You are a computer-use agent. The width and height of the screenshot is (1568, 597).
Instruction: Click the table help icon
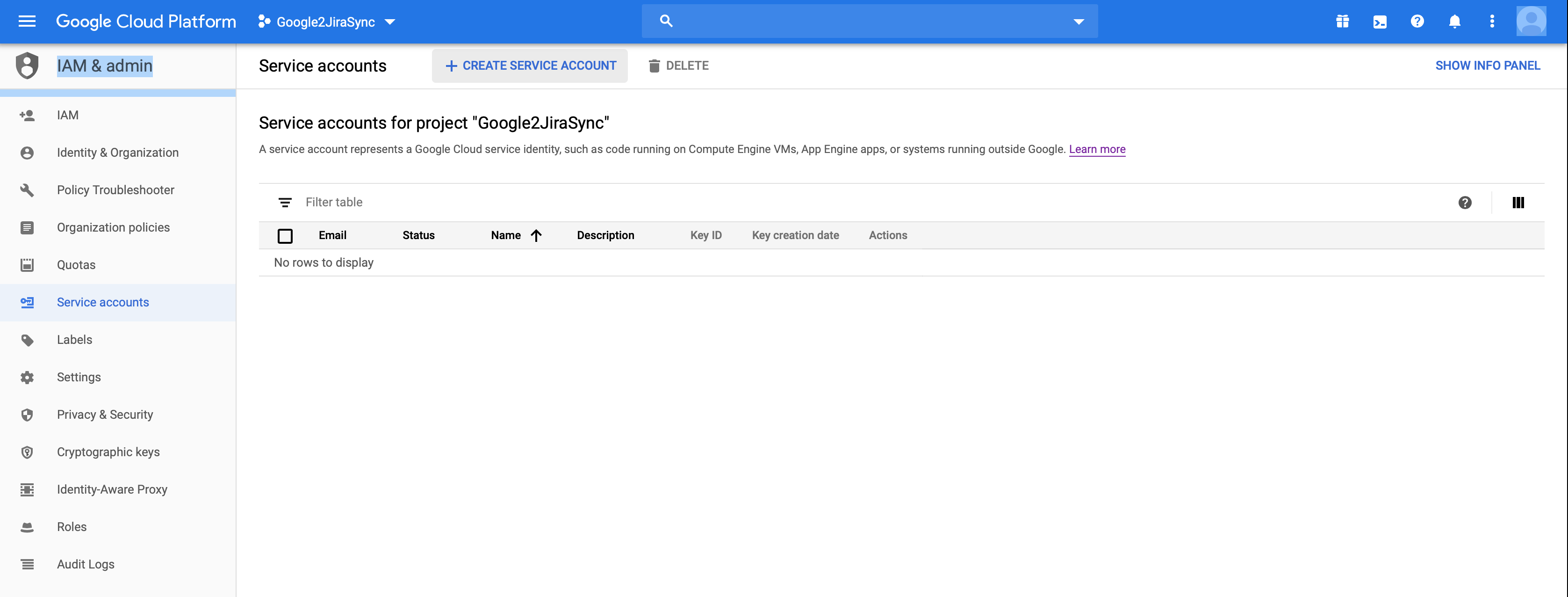1465,203
